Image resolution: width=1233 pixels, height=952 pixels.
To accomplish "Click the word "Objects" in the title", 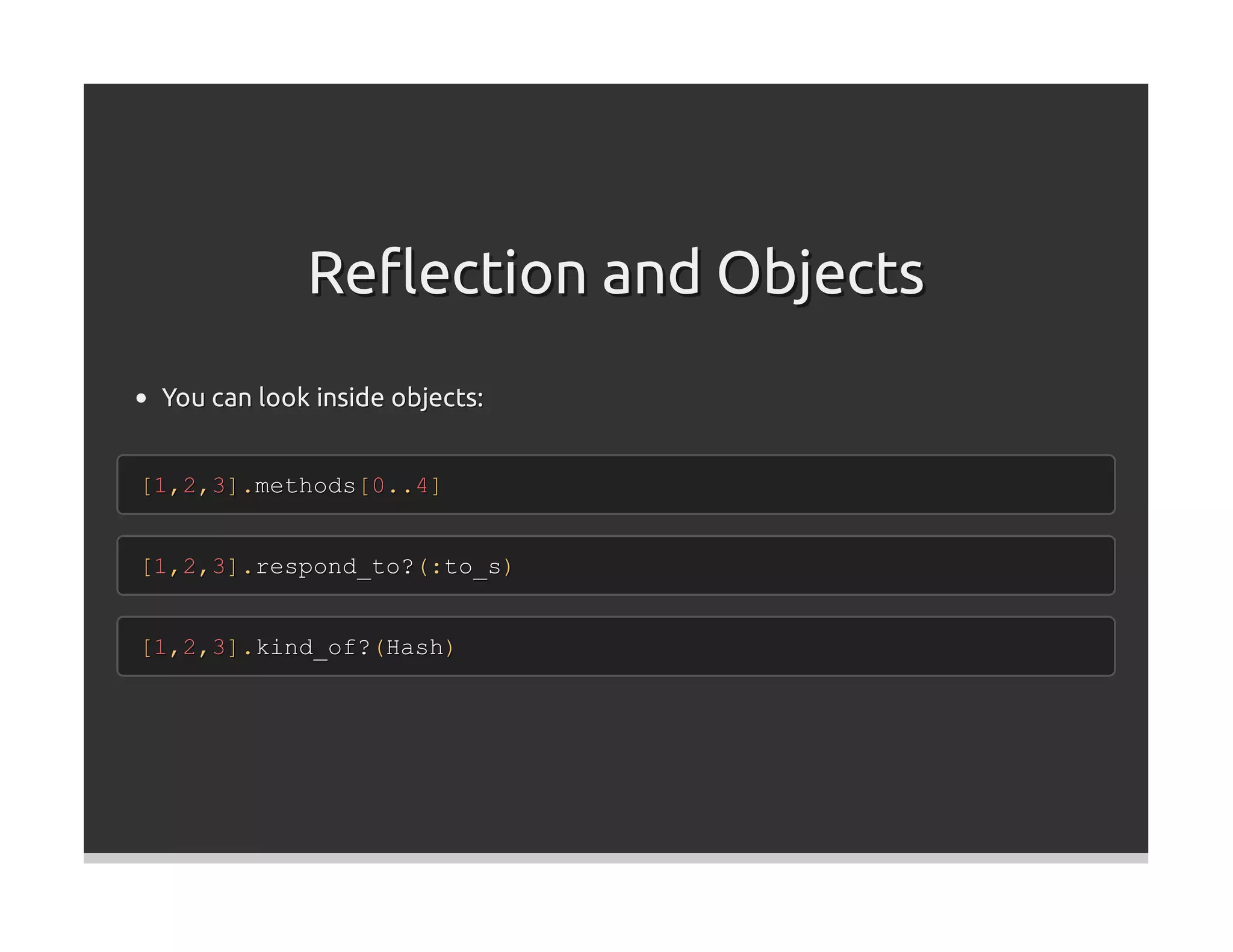I will pos(820,273).
